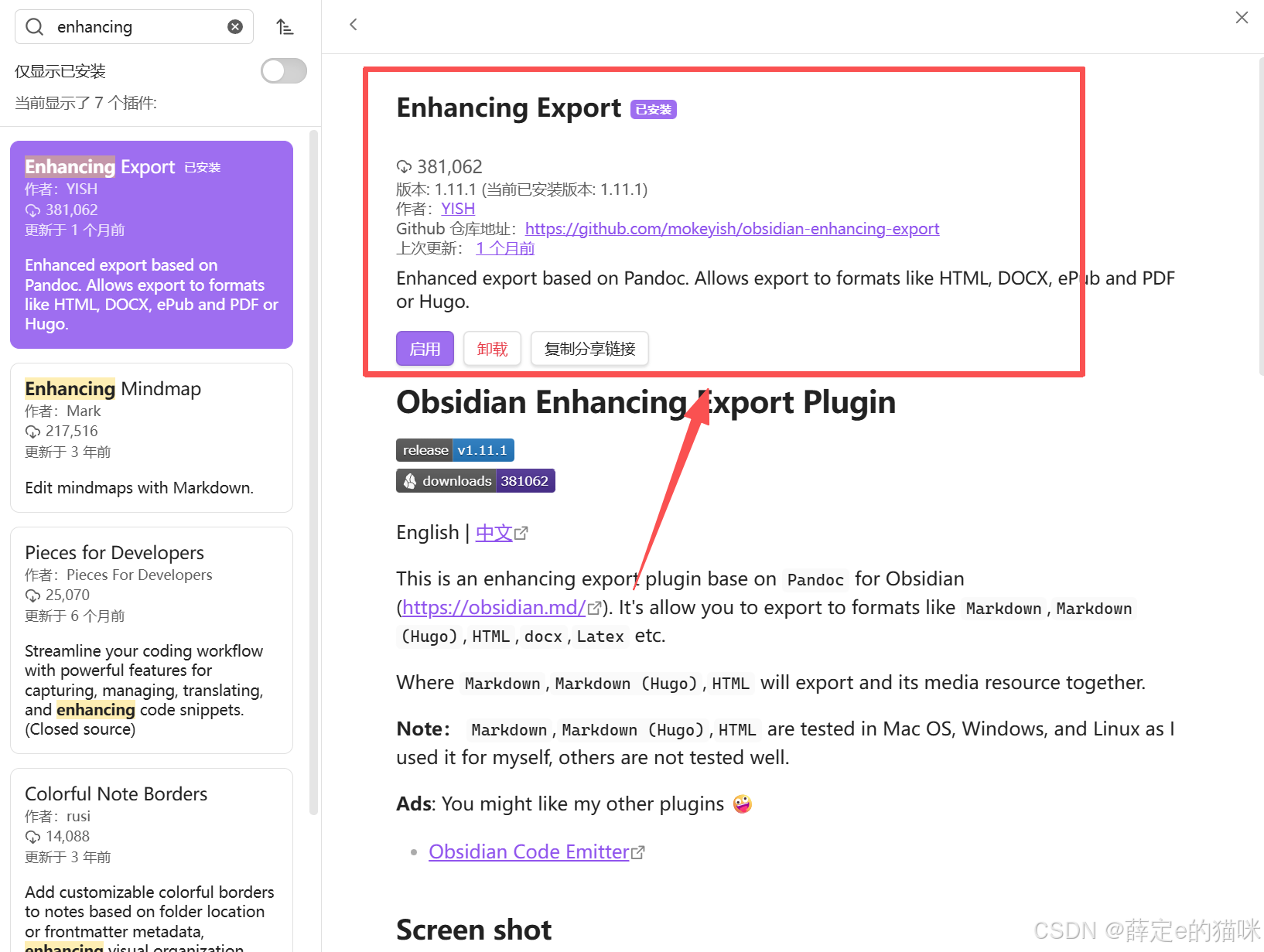Click the Latex code text
This screenshot has width=1264, height=952.
click(x=600, y=636)
